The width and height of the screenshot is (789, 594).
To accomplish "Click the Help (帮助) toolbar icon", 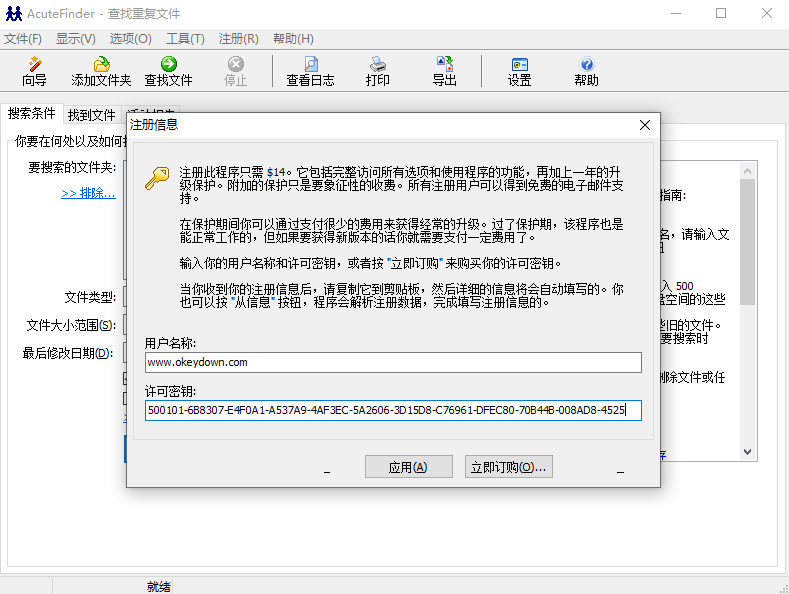I will pyautogui.click(x=586, y=70).
